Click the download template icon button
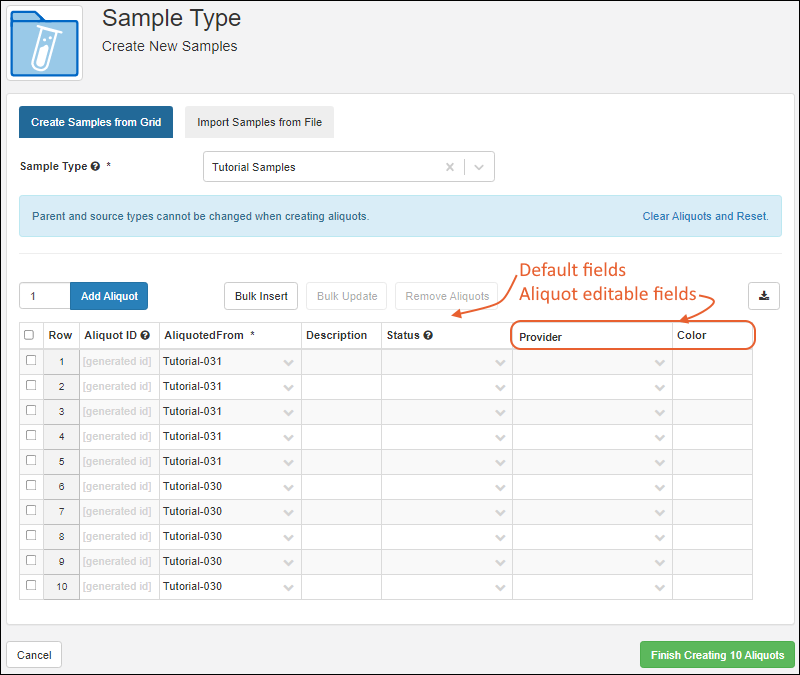800x675 pixels. (x=763, y=296)
